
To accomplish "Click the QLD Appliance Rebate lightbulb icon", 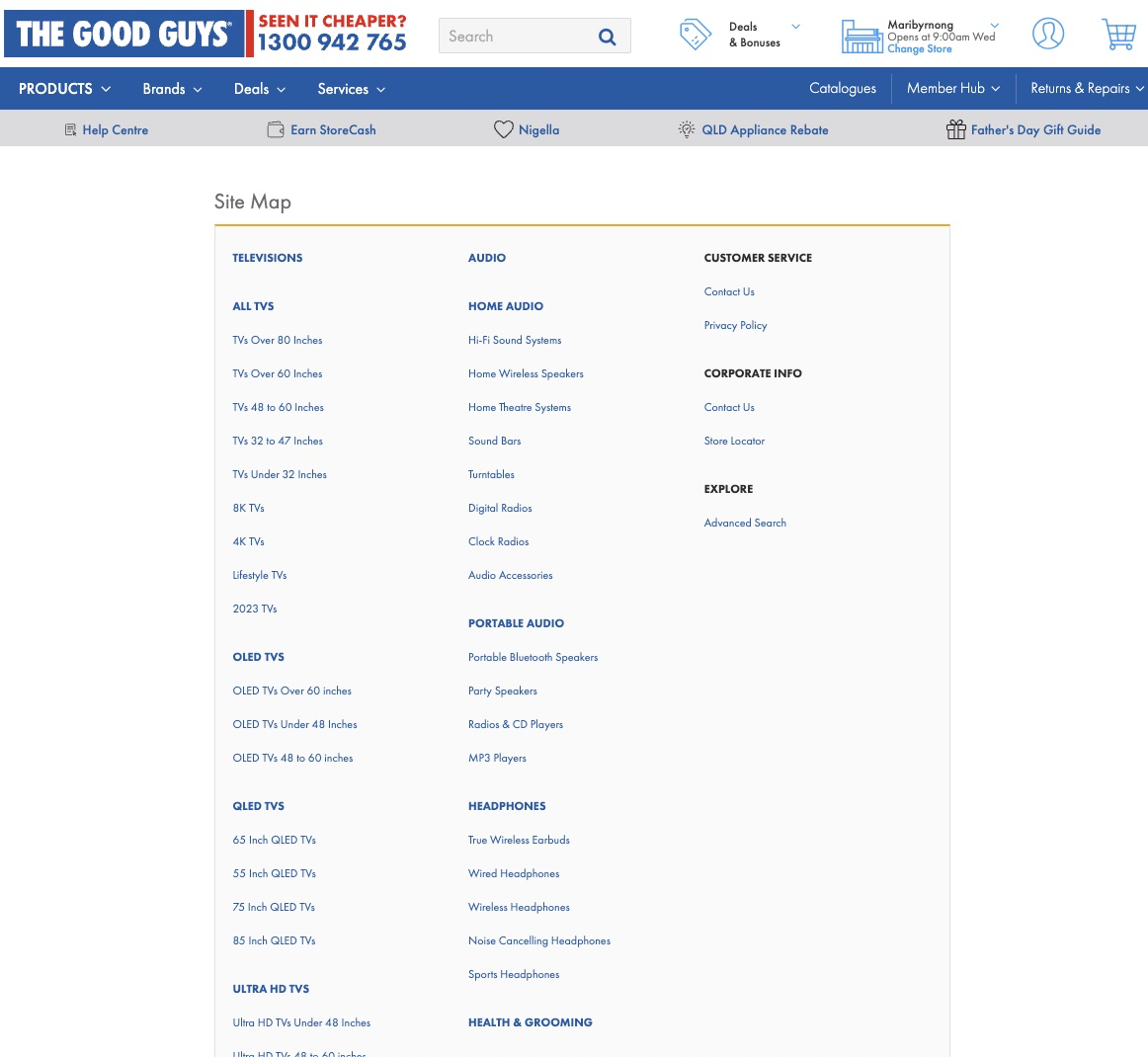I will click(686, 129).
